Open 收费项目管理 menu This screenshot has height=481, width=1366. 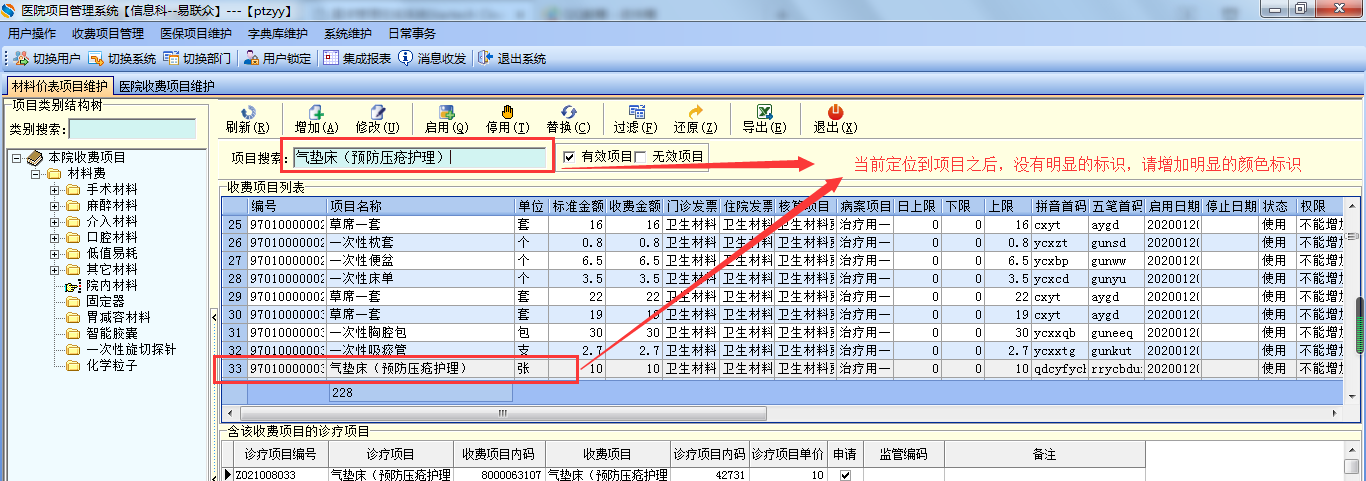[108, 33]
